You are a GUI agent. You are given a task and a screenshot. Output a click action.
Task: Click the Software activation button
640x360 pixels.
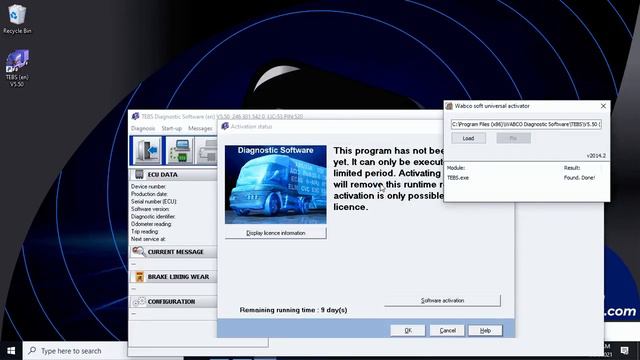point(442,300)
